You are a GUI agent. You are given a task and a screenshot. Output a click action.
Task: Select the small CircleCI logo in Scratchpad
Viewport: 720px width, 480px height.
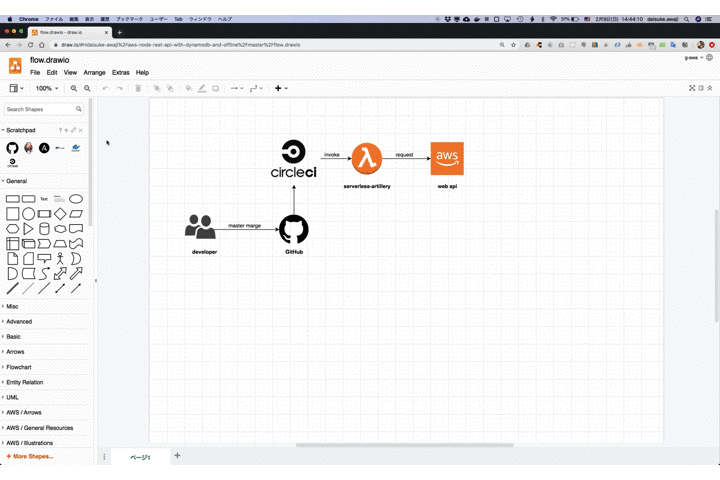click(12, 163)
